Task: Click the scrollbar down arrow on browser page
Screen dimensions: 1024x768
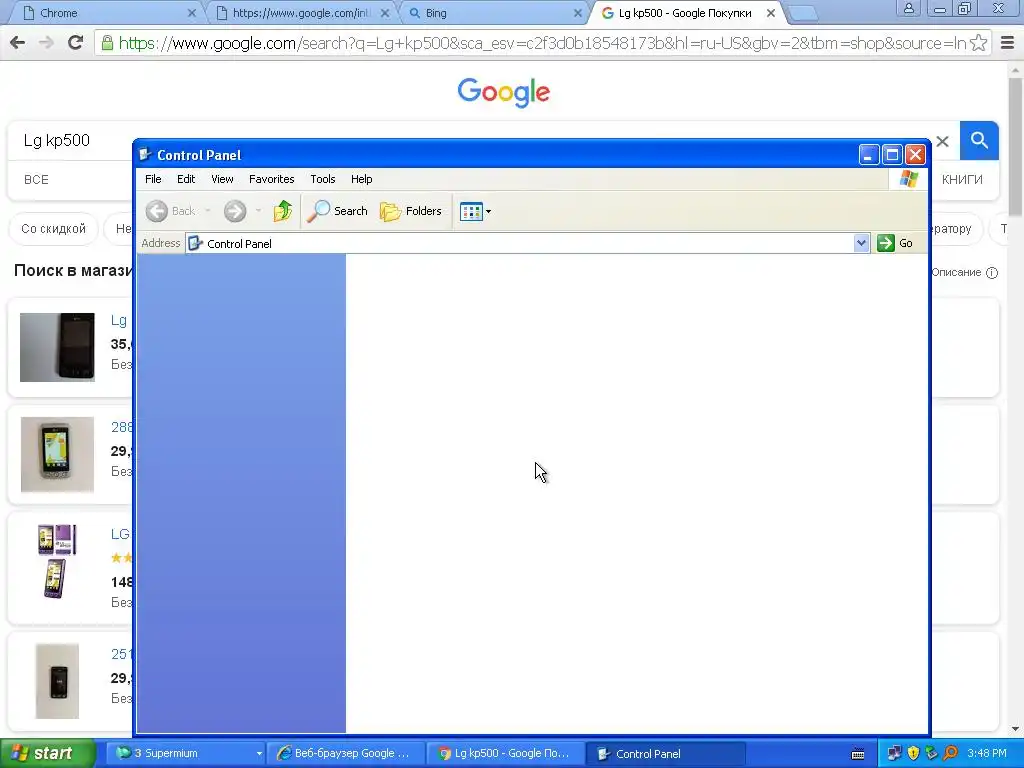Action: [1016, 729]
